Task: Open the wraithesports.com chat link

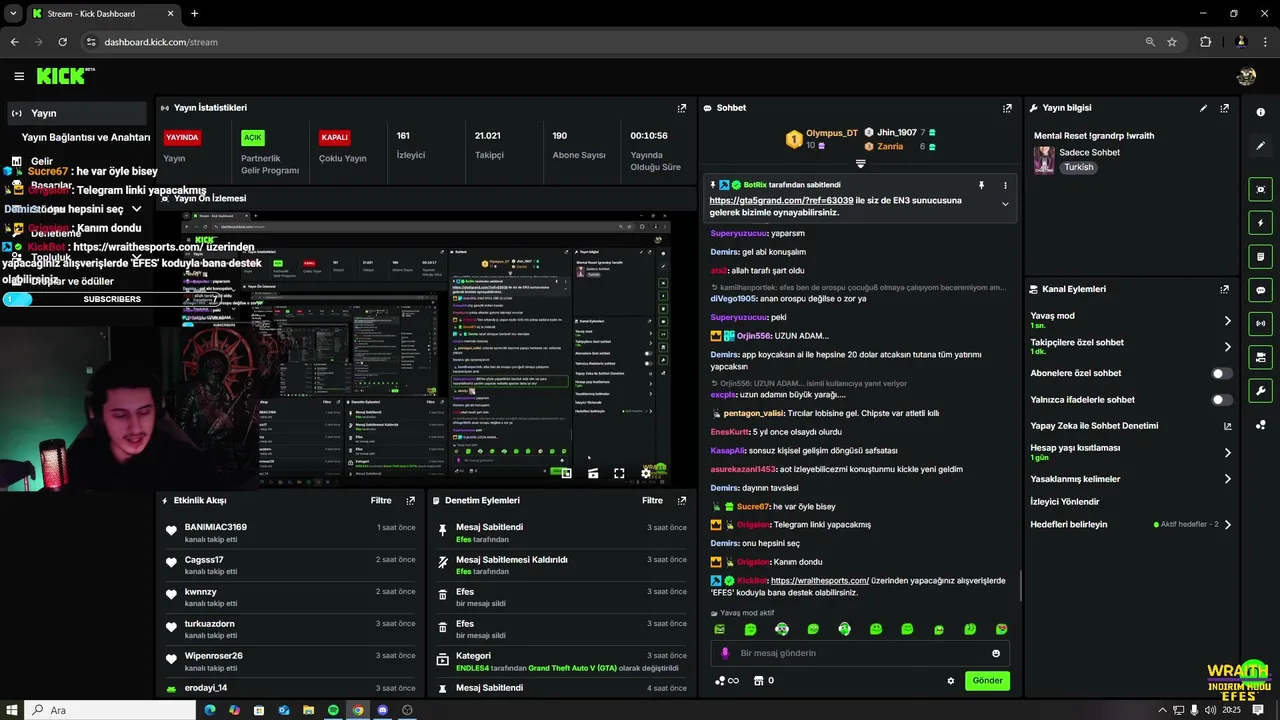Action: click(820, 580)
